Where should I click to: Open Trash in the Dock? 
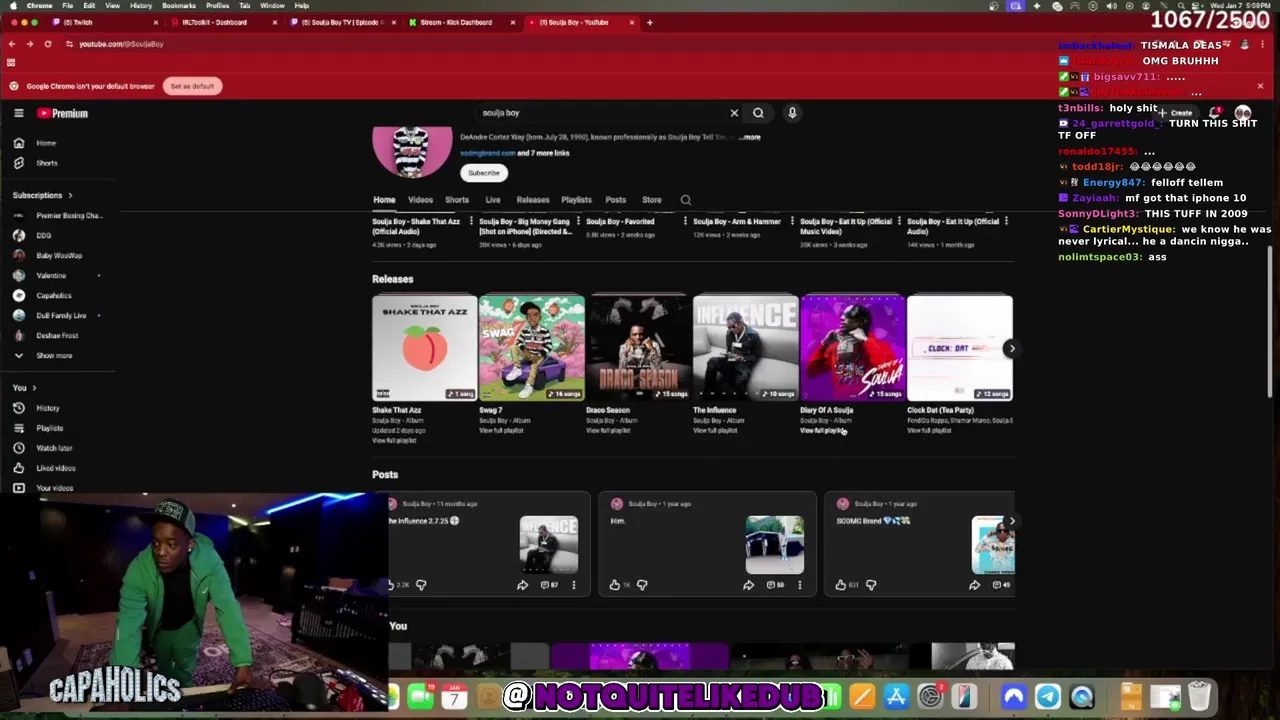(1199, 697)
